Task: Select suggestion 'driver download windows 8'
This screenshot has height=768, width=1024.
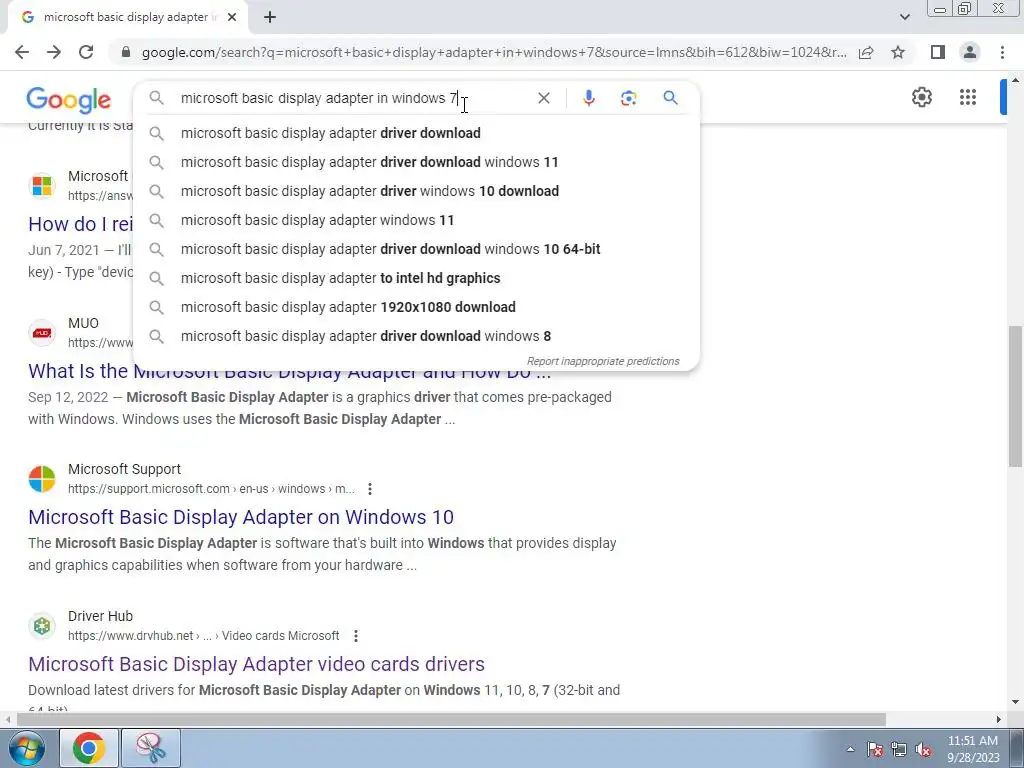Action: (416, 336)
